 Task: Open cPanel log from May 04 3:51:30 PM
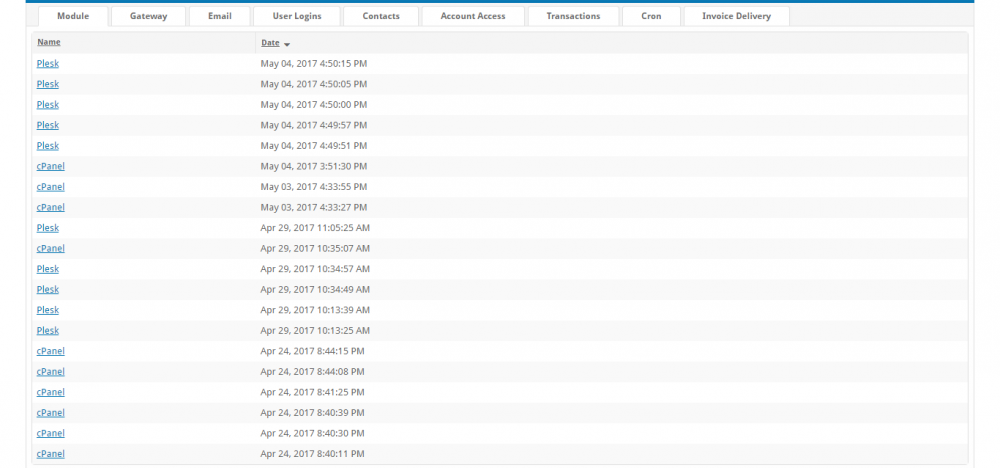click(50, 166)
